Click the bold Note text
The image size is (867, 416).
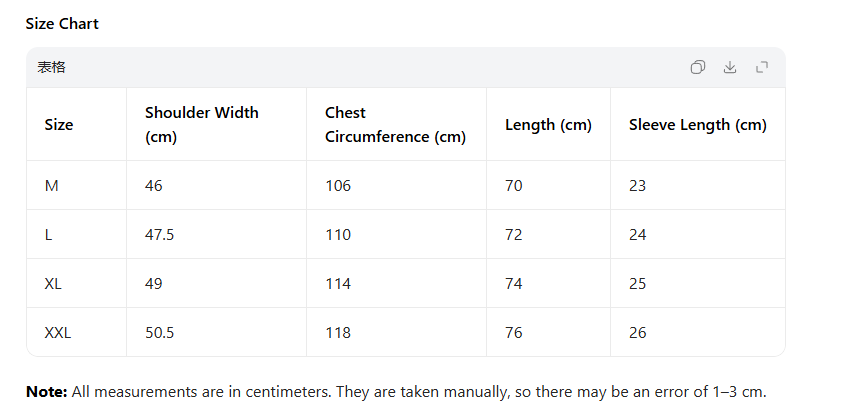(46, 392)
